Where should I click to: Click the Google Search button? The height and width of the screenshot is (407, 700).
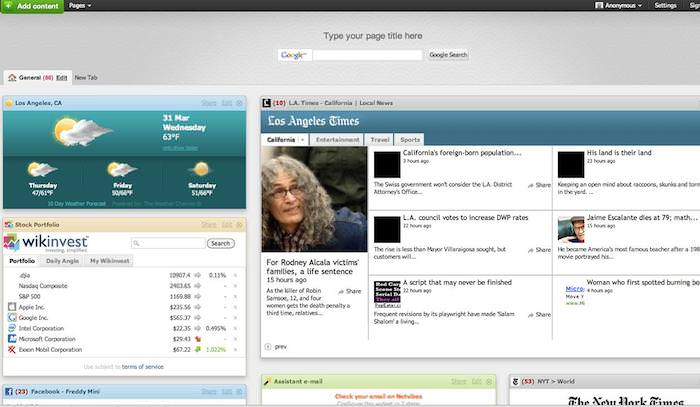[448, 55]
